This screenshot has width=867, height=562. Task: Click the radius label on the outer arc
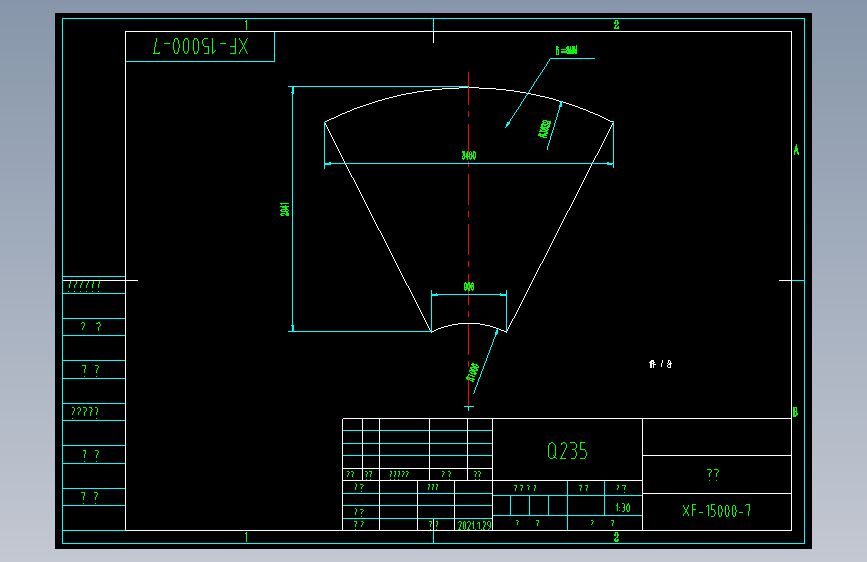544,129
